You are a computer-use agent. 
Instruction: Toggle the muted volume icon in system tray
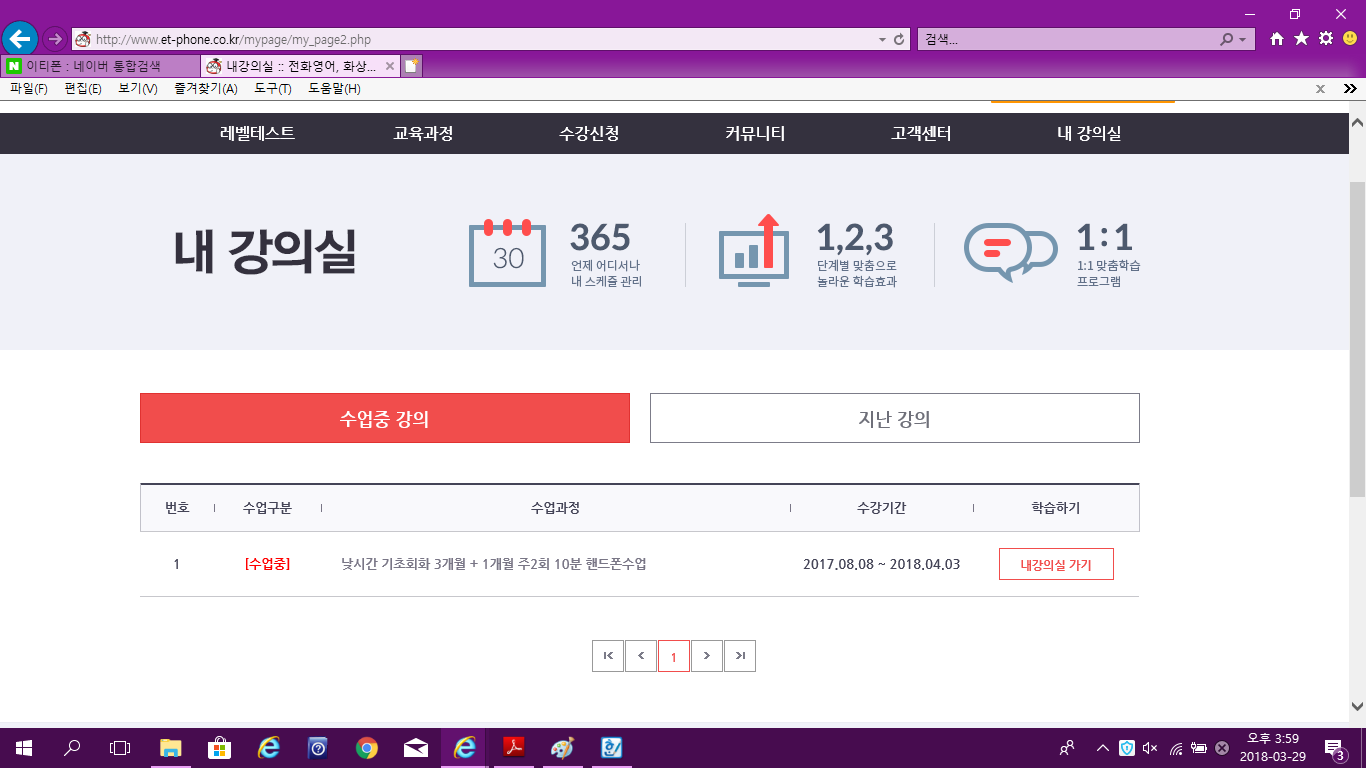pyautogui.click(x=1150, y=748)
